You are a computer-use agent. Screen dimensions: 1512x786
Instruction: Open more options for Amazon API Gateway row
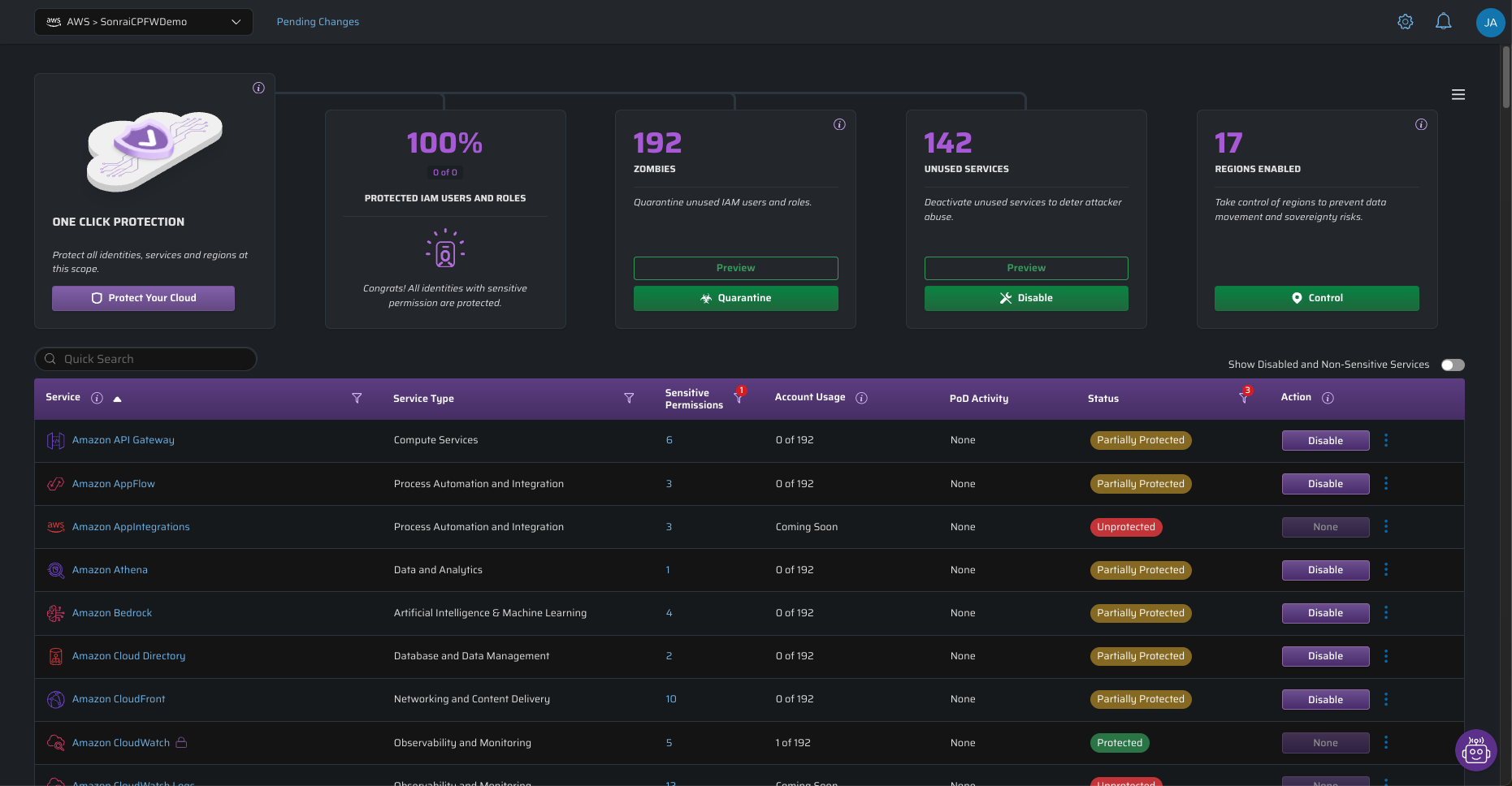(x=1386, y=440)
